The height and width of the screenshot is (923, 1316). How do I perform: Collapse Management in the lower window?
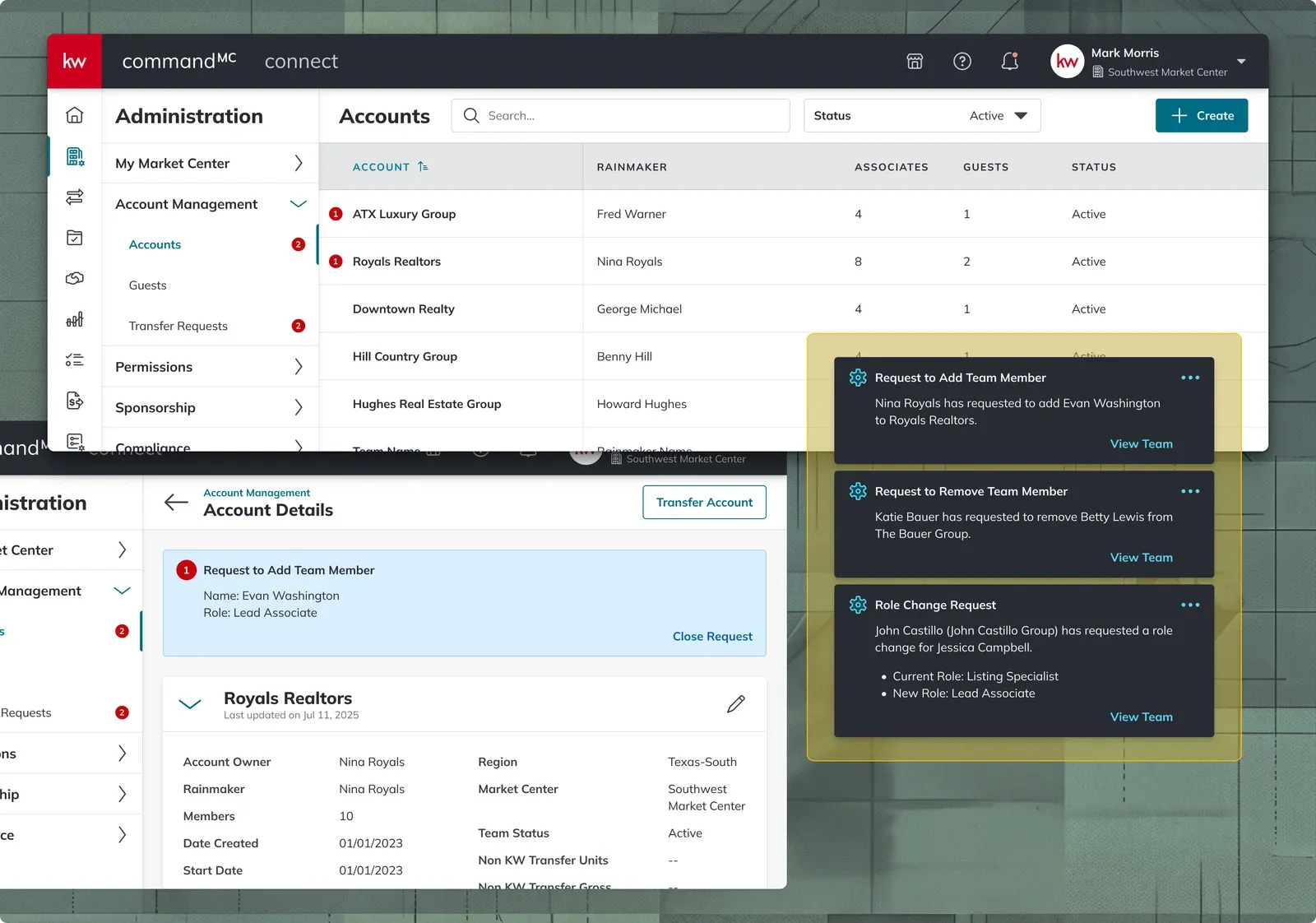pos(122,591)
